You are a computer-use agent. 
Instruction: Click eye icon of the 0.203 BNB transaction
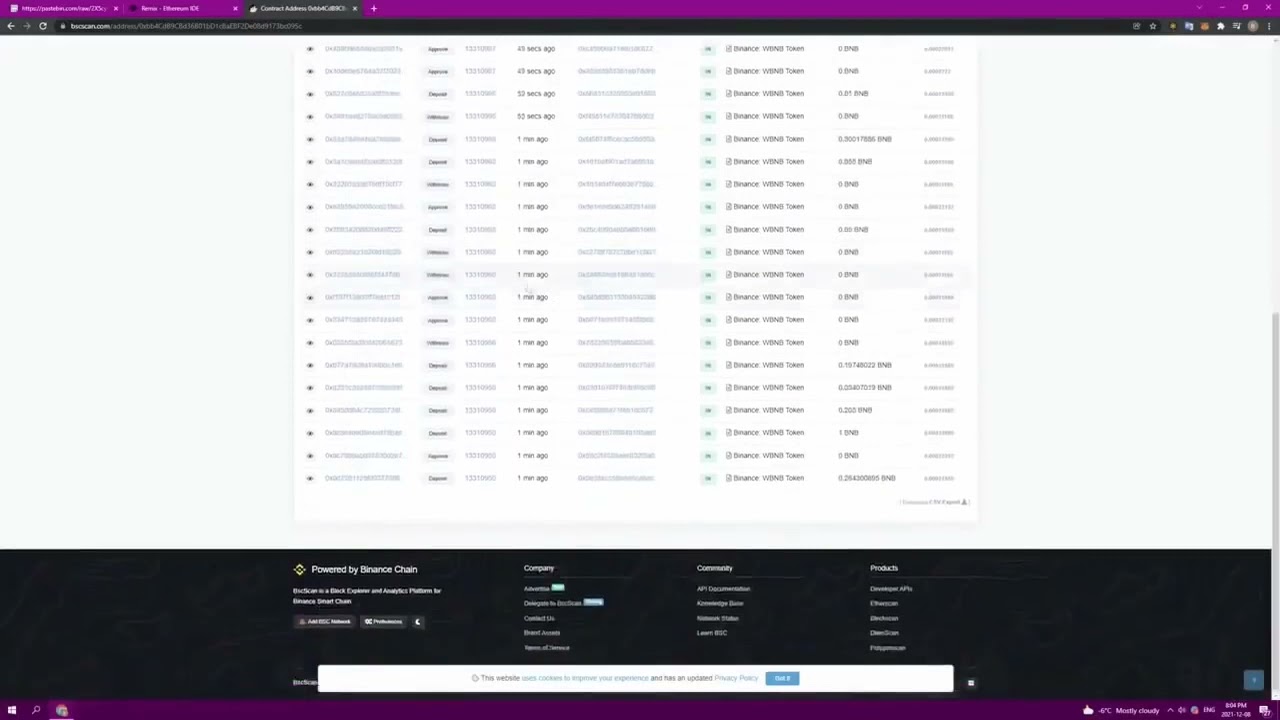[310, 410]
